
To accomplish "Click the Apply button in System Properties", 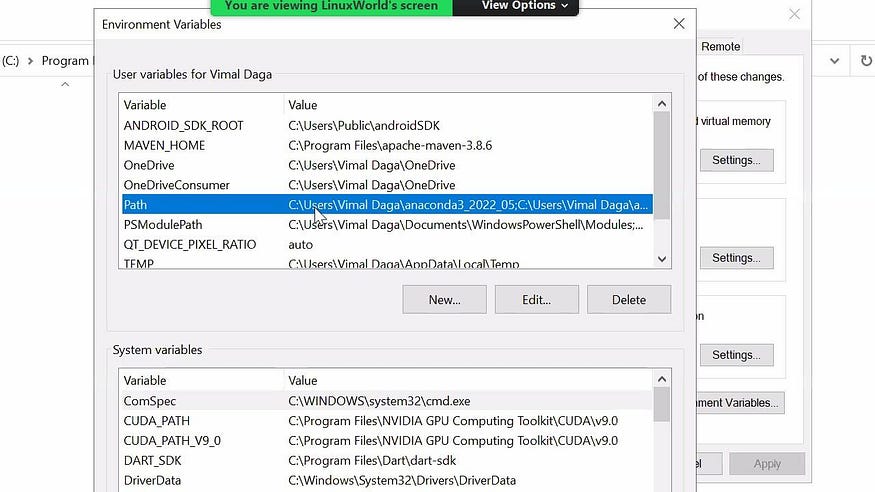I will point(767,464).
